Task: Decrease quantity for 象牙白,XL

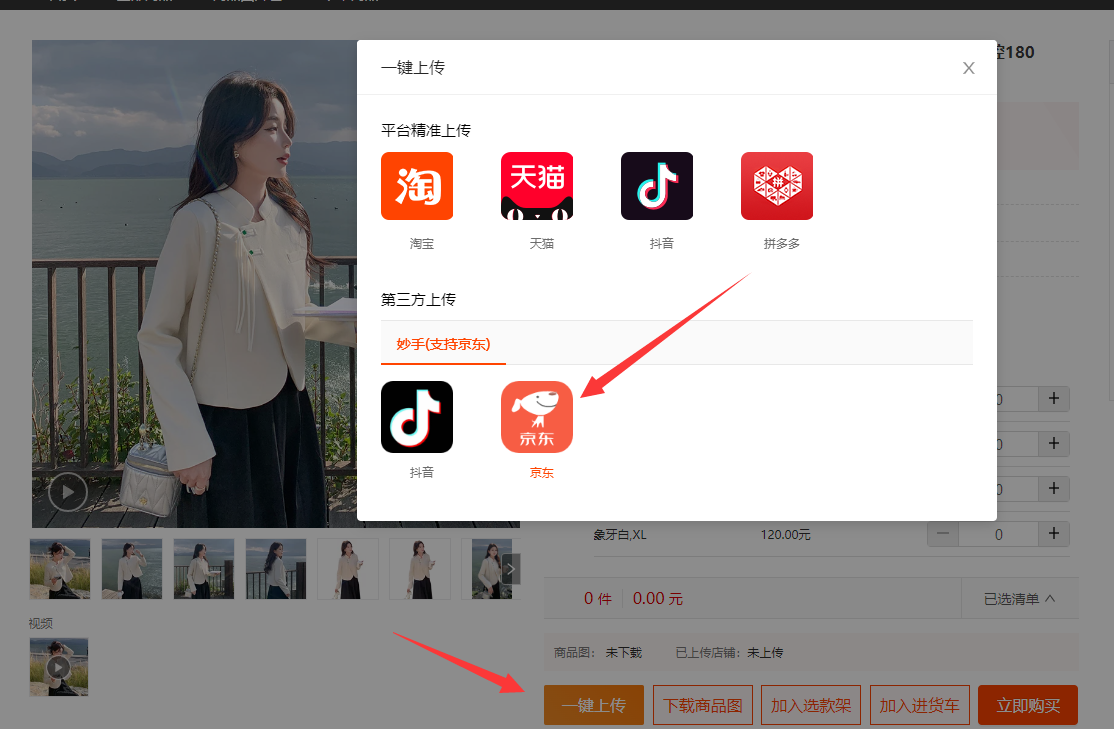Action: tap(943, 534)
